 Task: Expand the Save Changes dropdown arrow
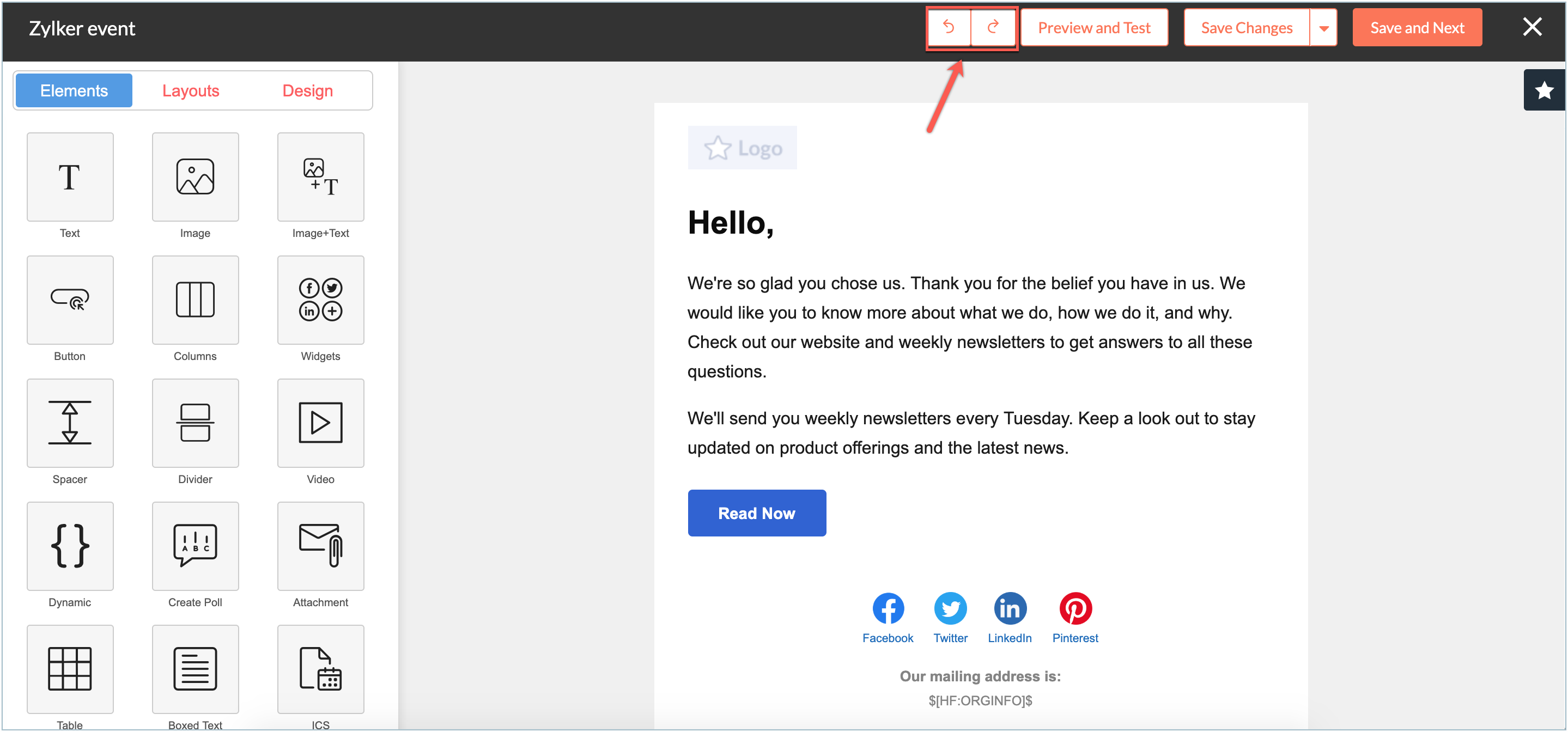coord(1323,28)
